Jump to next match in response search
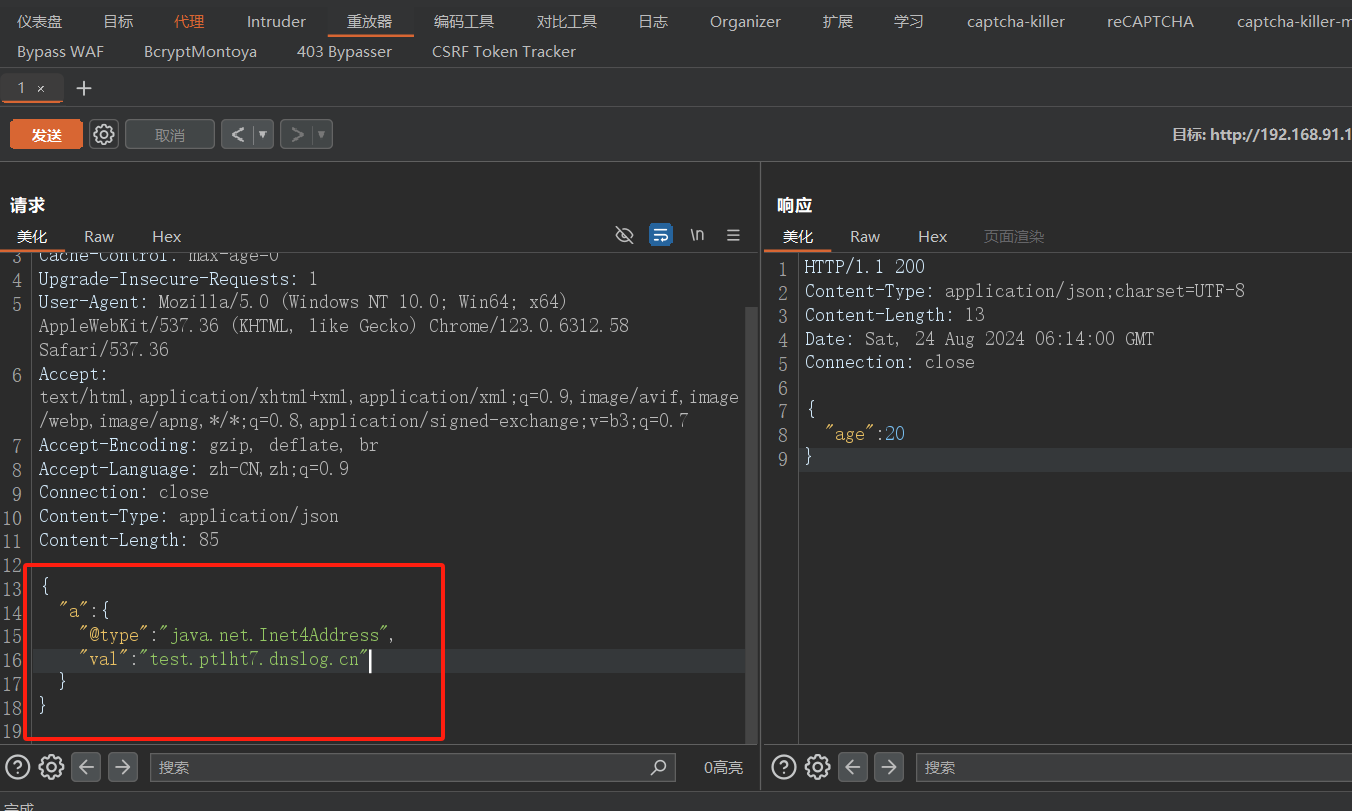 (x=888, y=767)
